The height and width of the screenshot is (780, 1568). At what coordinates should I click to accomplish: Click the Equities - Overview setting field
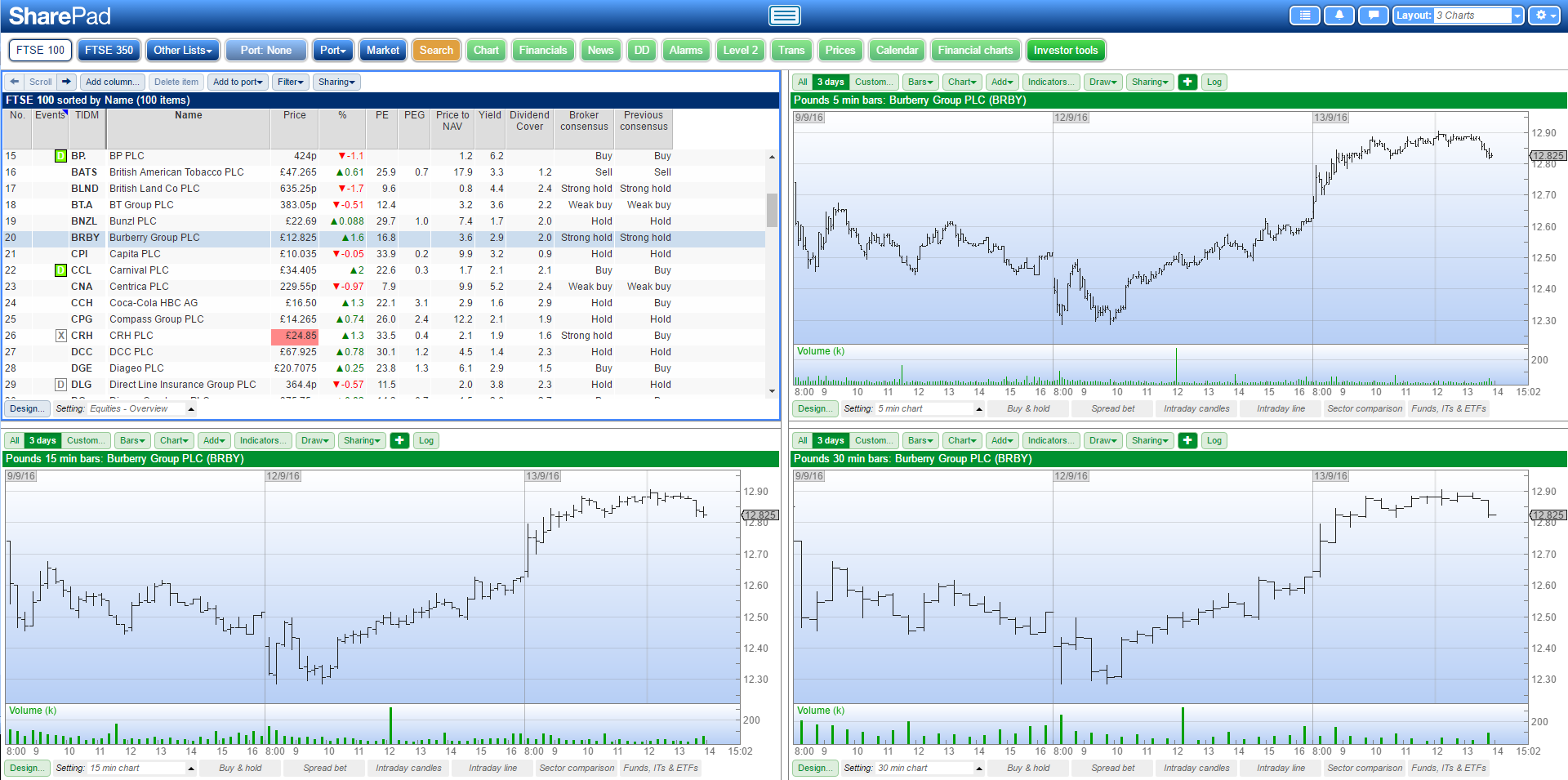[136, 408]
